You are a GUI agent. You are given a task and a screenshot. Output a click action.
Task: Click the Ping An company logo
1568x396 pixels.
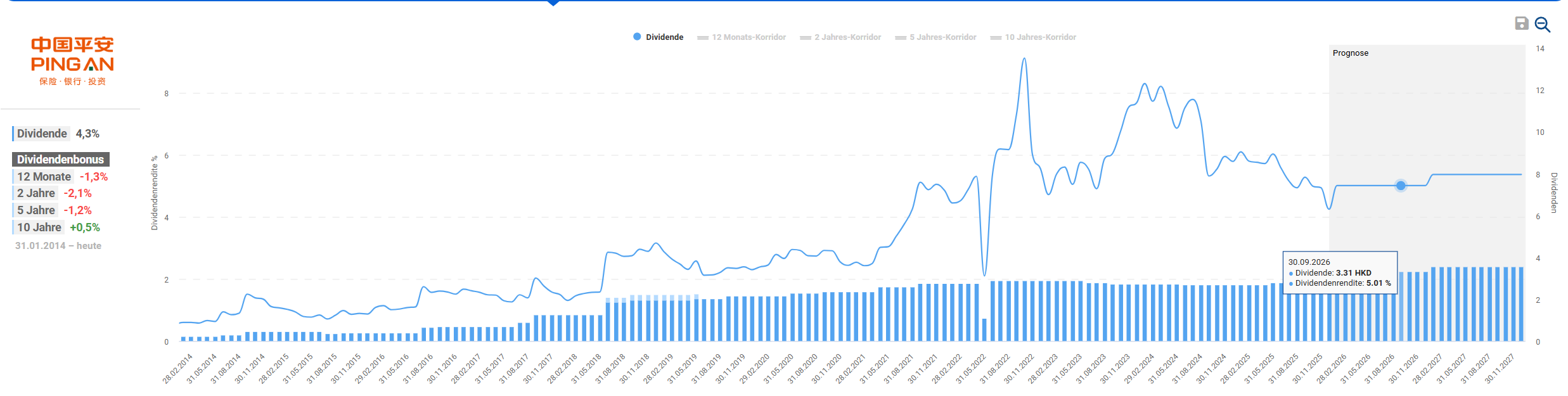72,61
